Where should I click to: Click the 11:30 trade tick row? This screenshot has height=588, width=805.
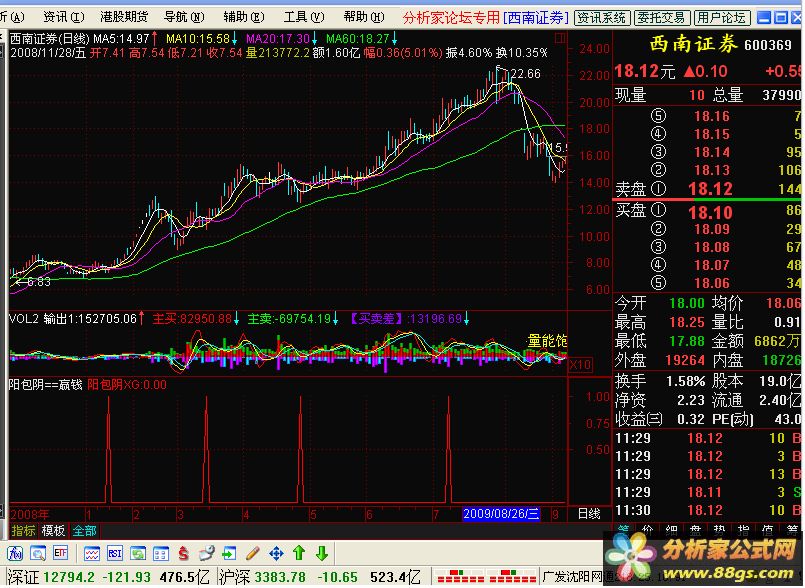[x=707, y=510]
